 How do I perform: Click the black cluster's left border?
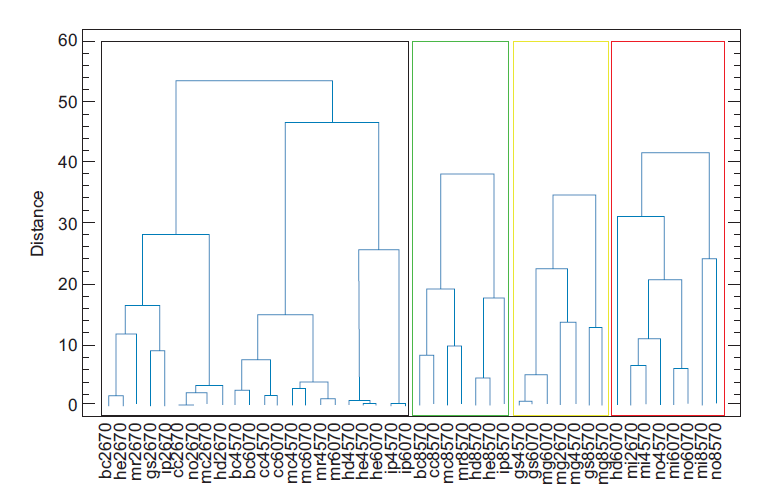pyautogui.click(x=102, y=228)
